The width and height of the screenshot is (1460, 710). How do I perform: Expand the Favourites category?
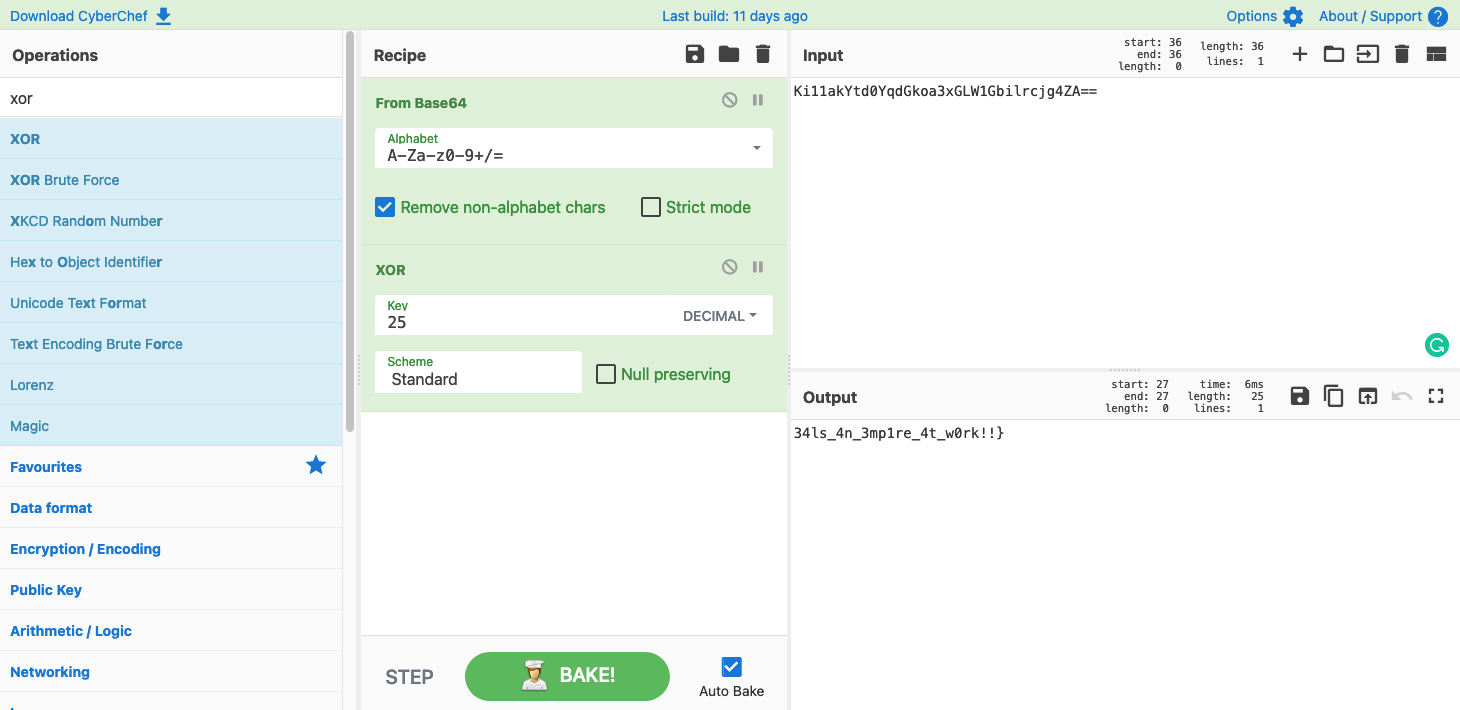coord(46,467)
